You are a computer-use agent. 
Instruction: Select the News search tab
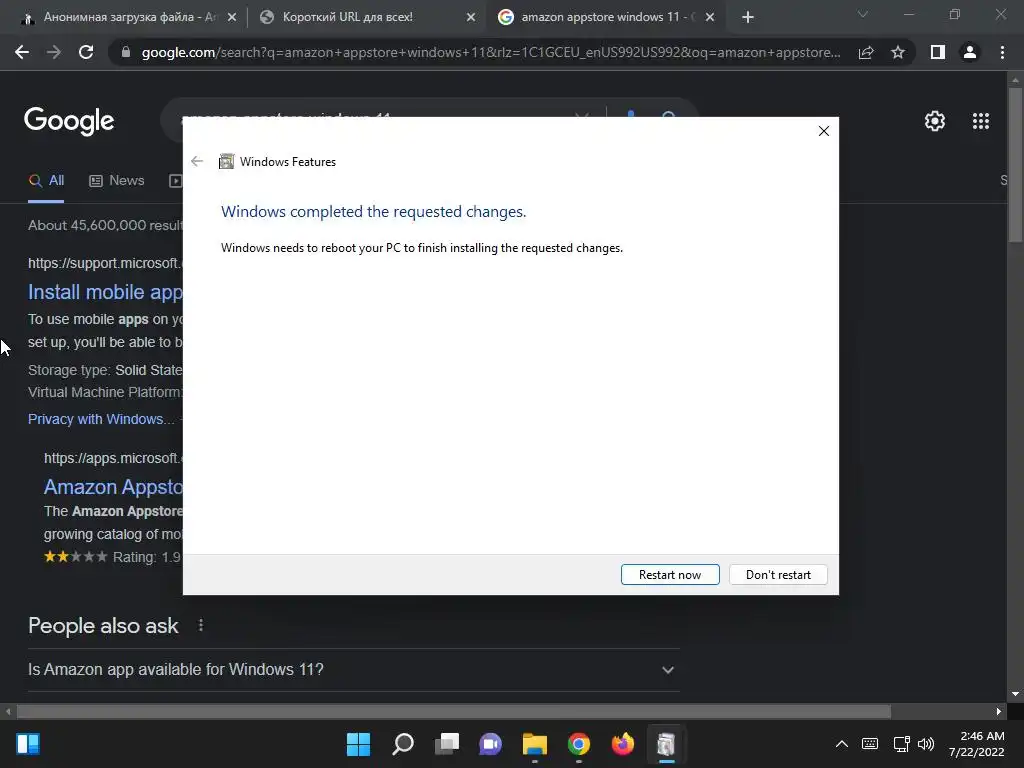tap(117, 180)
